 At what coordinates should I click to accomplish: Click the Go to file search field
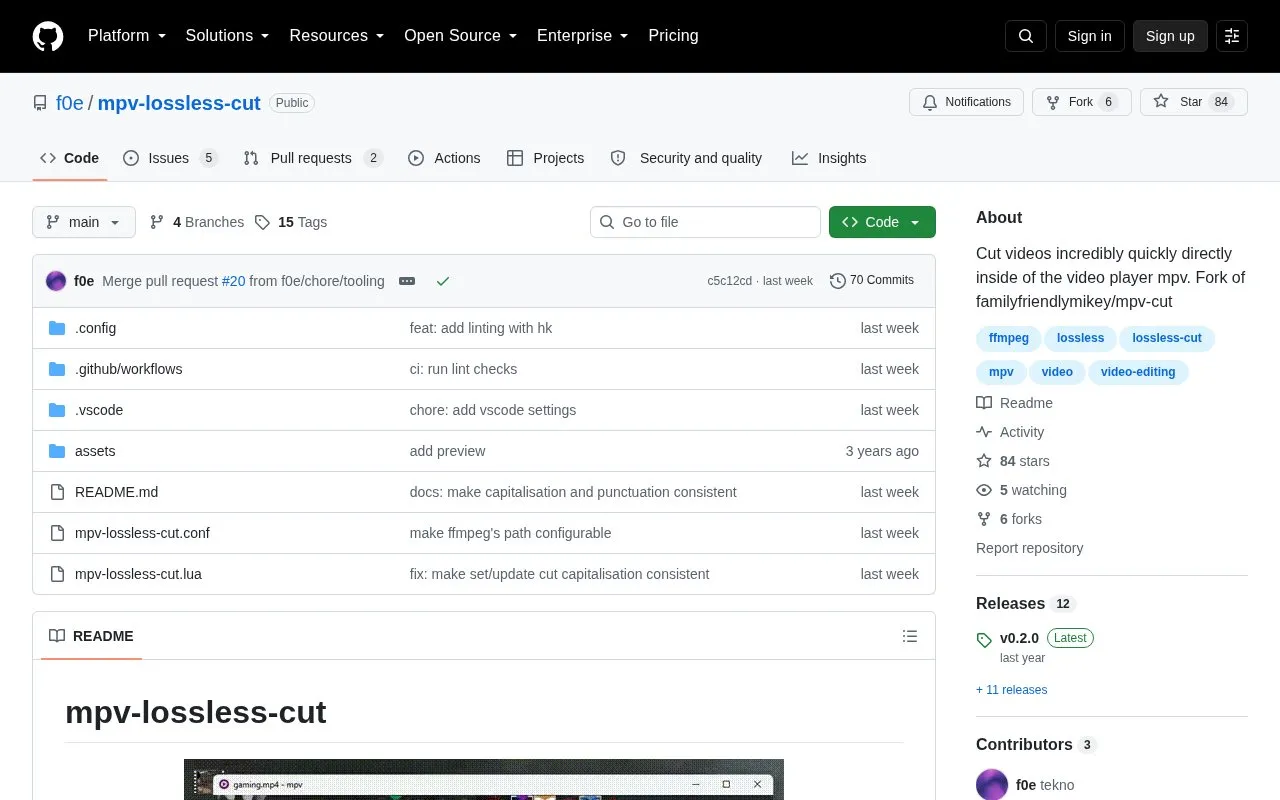(x=705, y=222)
